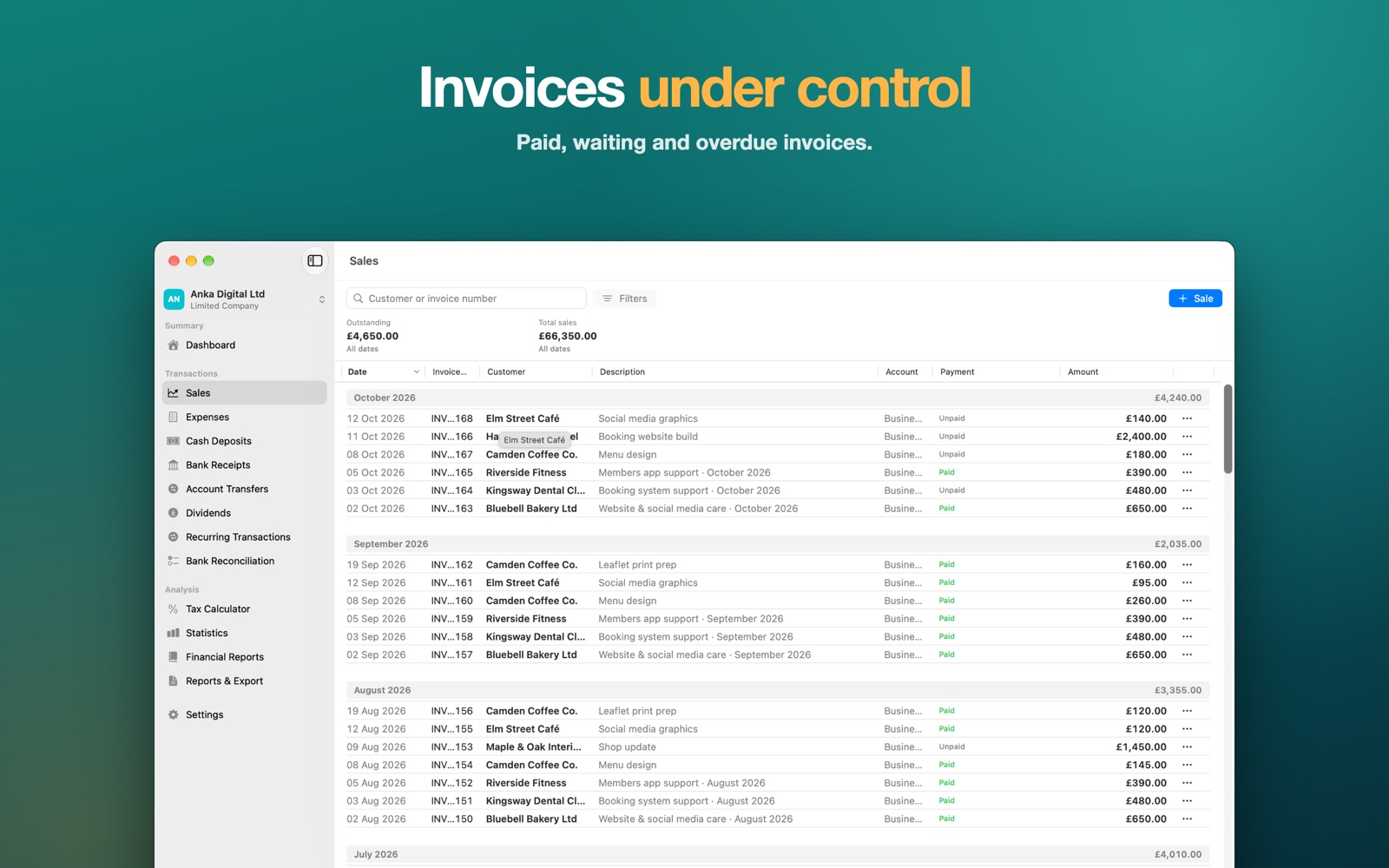Click the £2,400.00 amount cell

[1141, 437]
